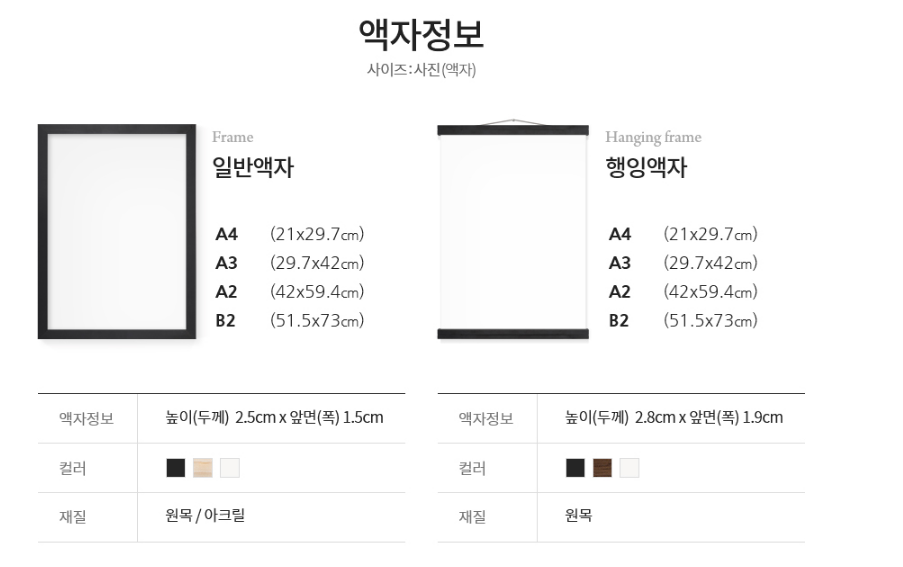This screenshot has height=567, width=903.
Task: Click the 일반액자 title text
Action: [x=253, y=168]
